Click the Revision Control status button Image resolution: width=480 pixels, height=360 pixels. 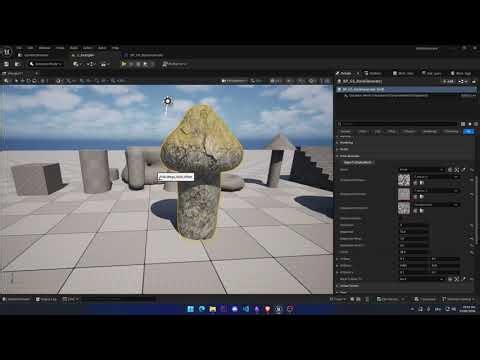[x=458, y=299]
